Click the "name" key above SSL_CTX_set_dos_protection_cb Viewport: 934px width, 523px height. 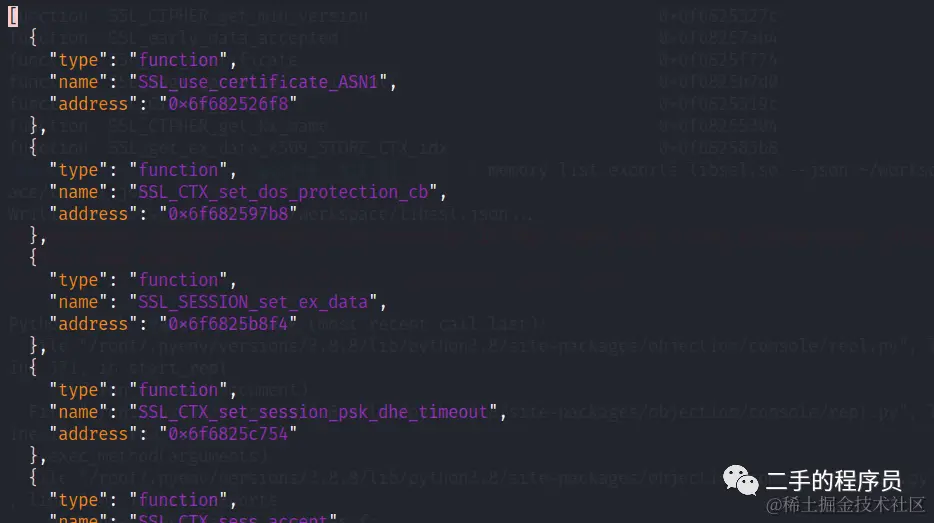tap(78, 192)
